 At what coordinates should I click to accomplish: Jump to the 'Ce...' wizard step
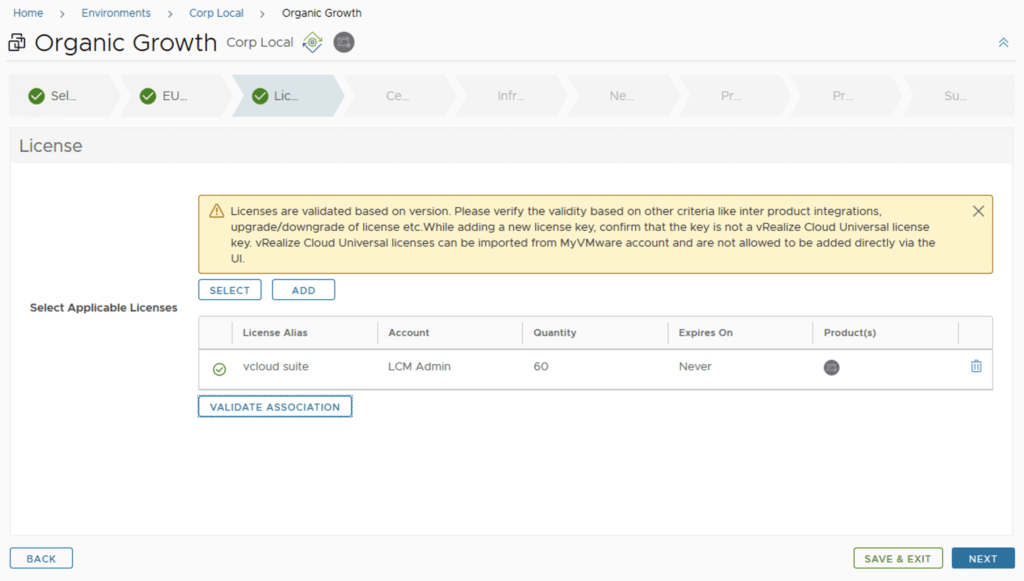pos(397,96)
